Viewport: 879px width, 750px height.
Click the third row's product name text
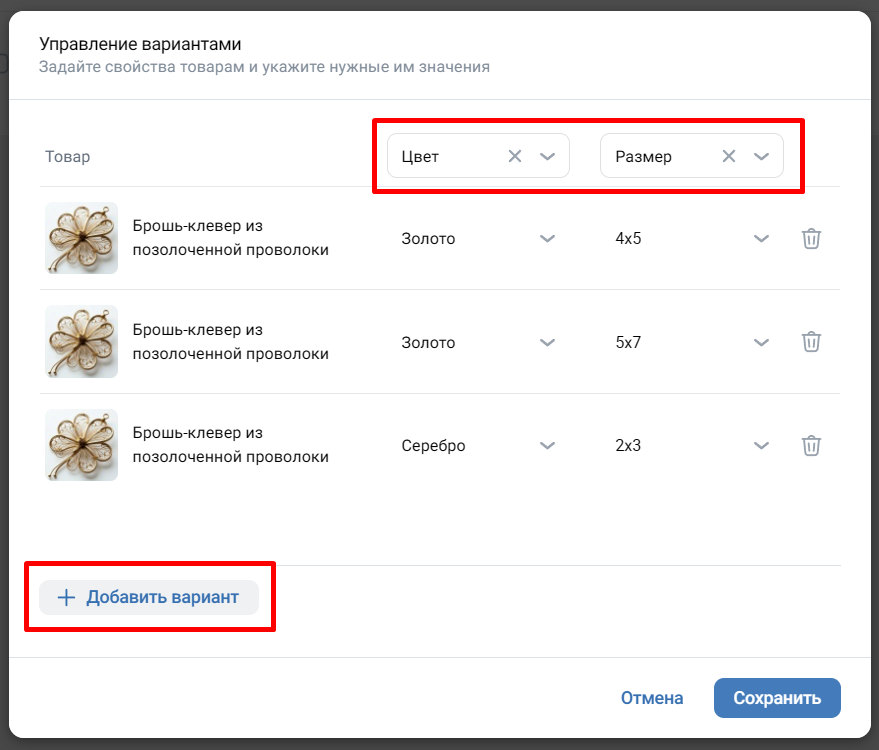(x=230, y=445)
